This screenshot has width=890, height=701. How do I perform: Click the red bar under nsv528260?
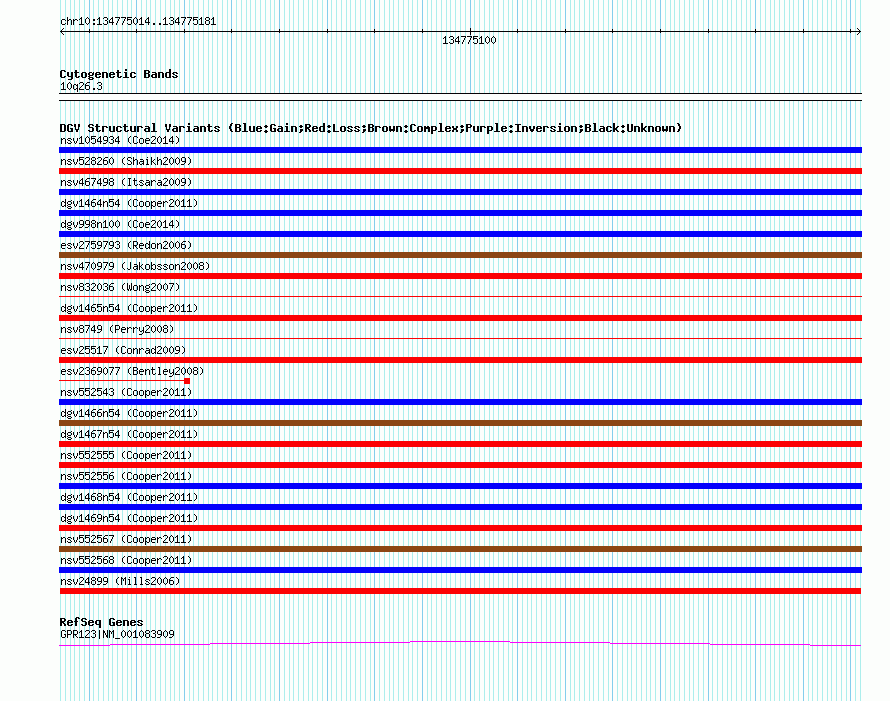[x=460, y=171]
